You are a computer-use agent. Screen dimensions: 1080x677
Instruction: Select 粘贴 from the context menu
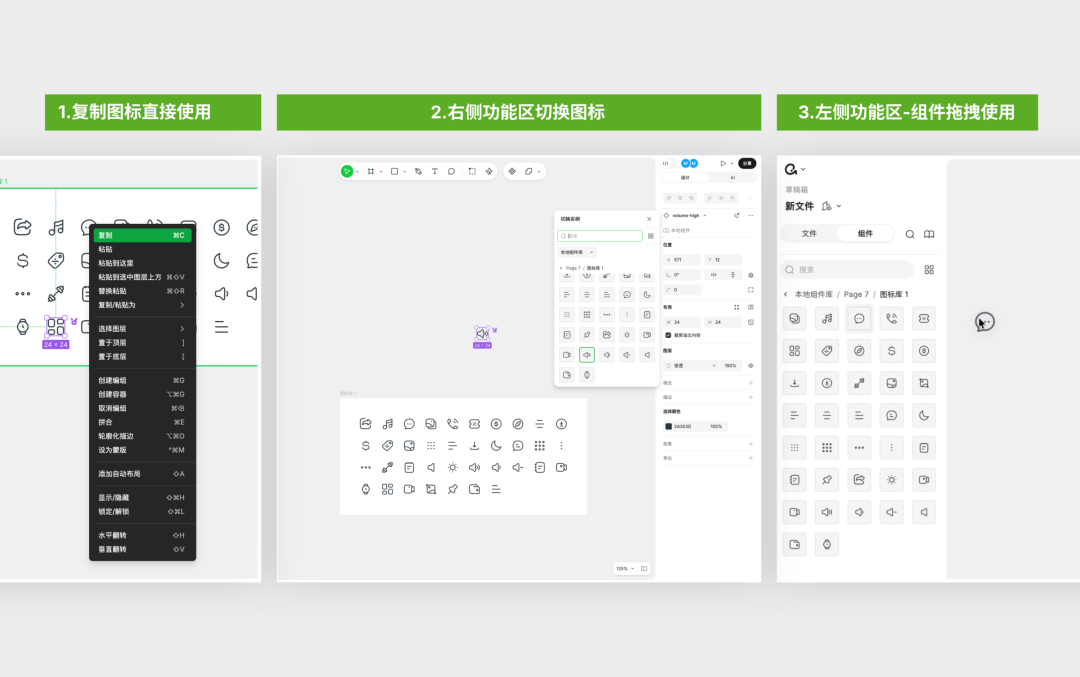click(x=143, y=249)
